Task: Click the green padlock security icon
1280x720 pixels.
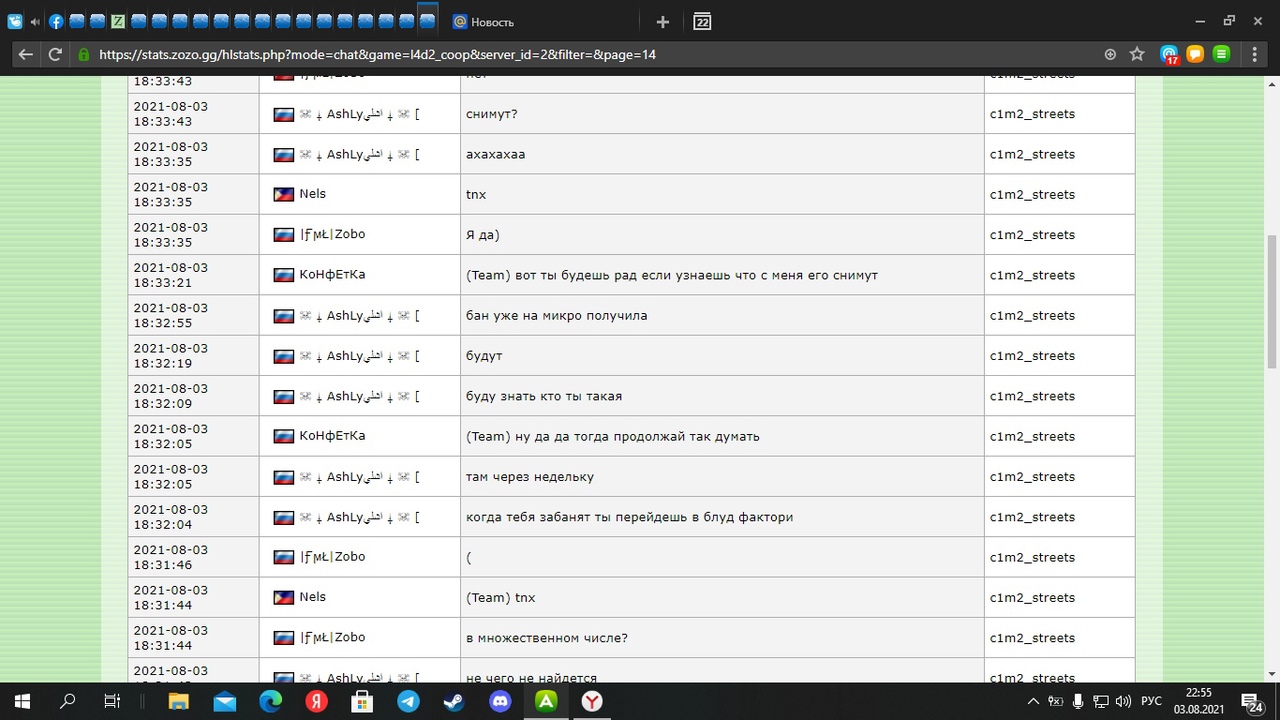Action: coord(84,55)
